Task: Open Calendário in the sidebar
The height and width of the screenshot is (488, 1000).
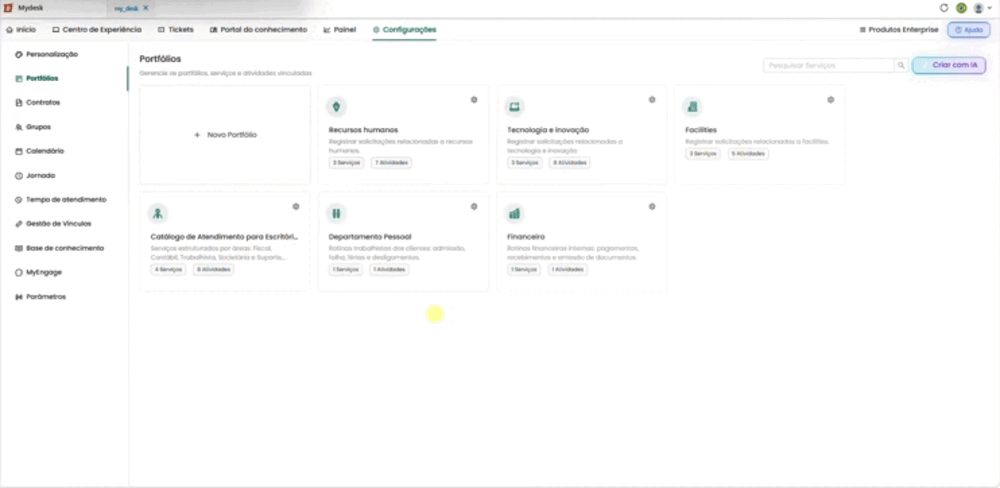Action: 40,151
